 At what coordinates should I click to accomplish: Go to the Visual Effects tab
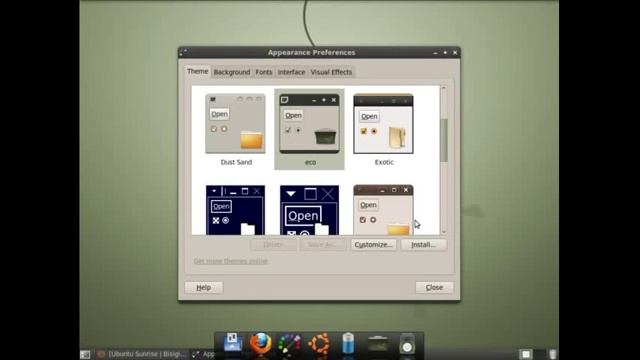(x=331, y=72)
